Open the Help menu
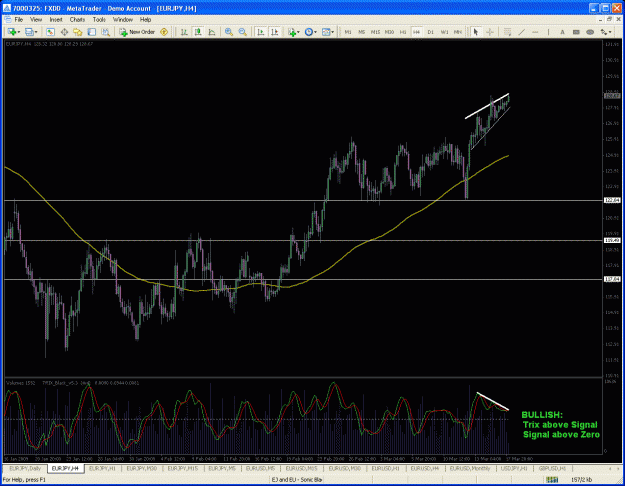Image resolution: width=625 pixels, height=486 pixels. click(145, 20)
